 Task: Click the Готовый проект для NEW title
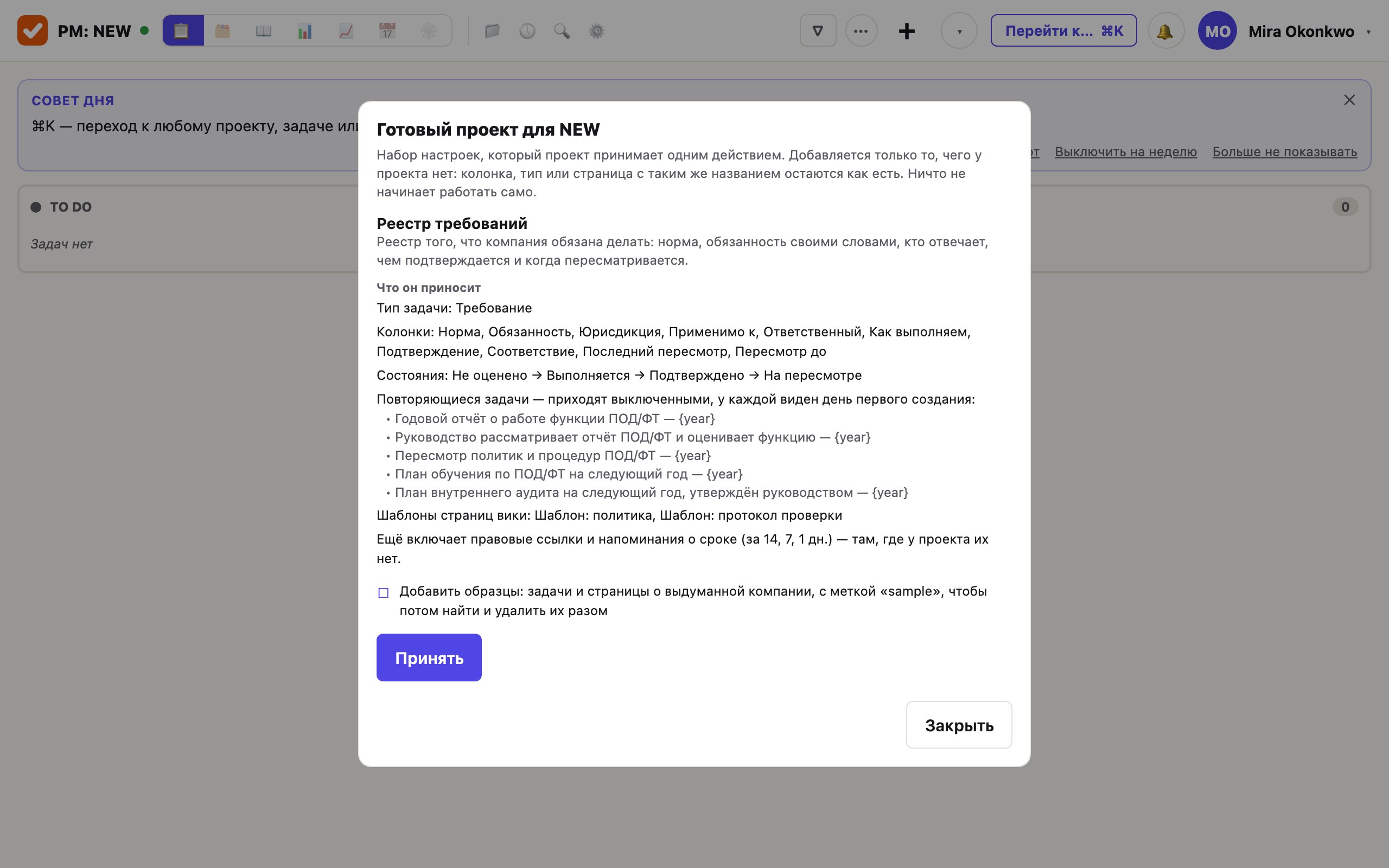coord(488,129)
